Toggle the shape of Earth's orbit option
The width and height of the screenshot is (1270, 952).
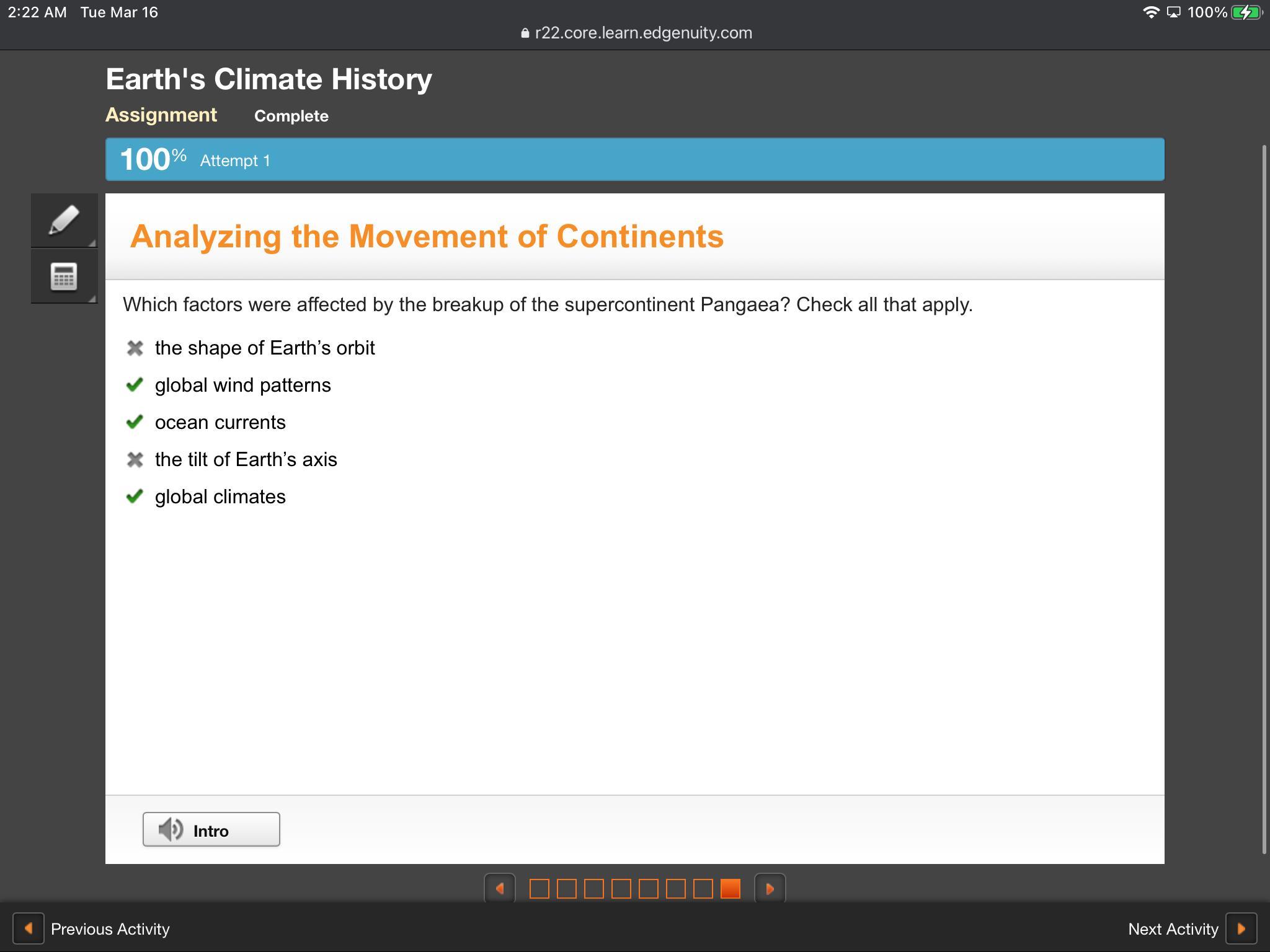click(135, 348)
